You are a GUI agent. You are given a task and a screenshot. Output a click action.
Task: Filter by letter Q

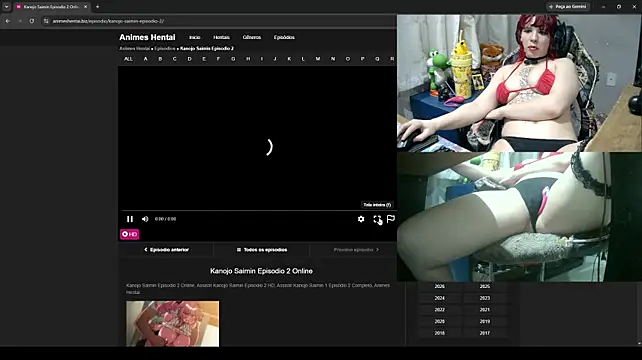coord(377,59)
